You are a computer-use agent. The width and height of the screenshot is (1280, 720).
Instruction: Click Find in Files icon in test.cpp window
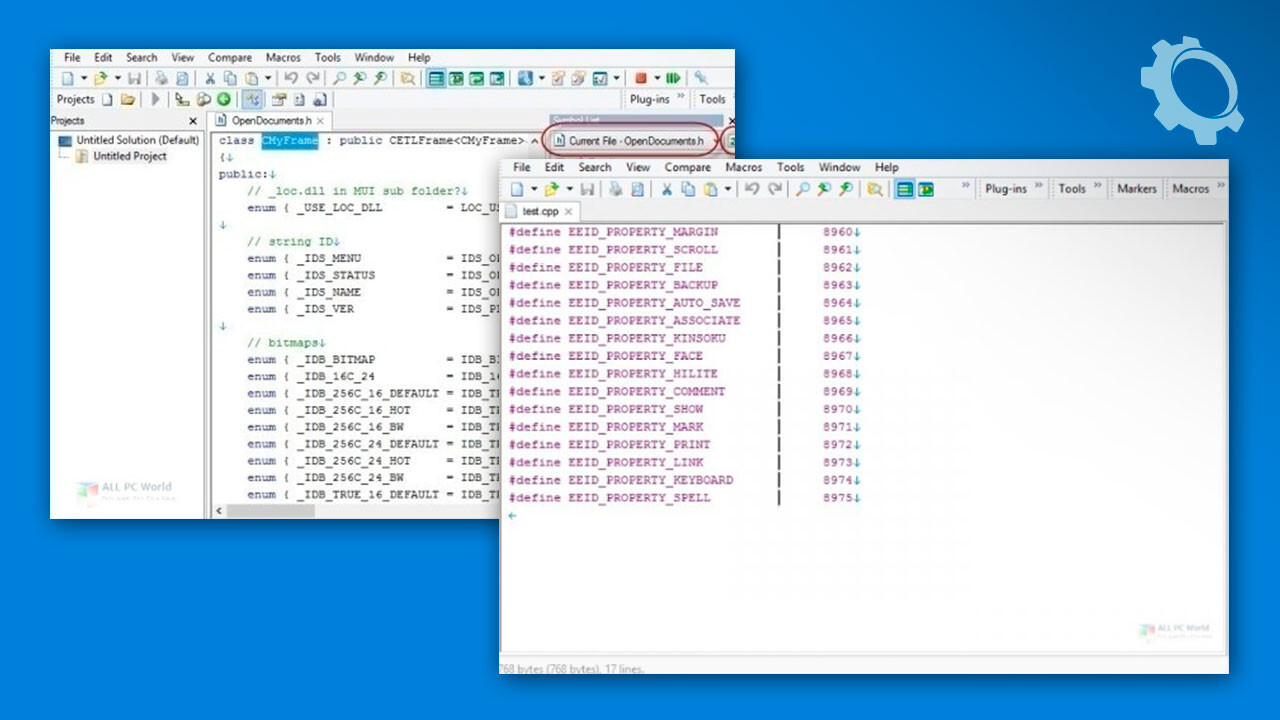(875, 189)
